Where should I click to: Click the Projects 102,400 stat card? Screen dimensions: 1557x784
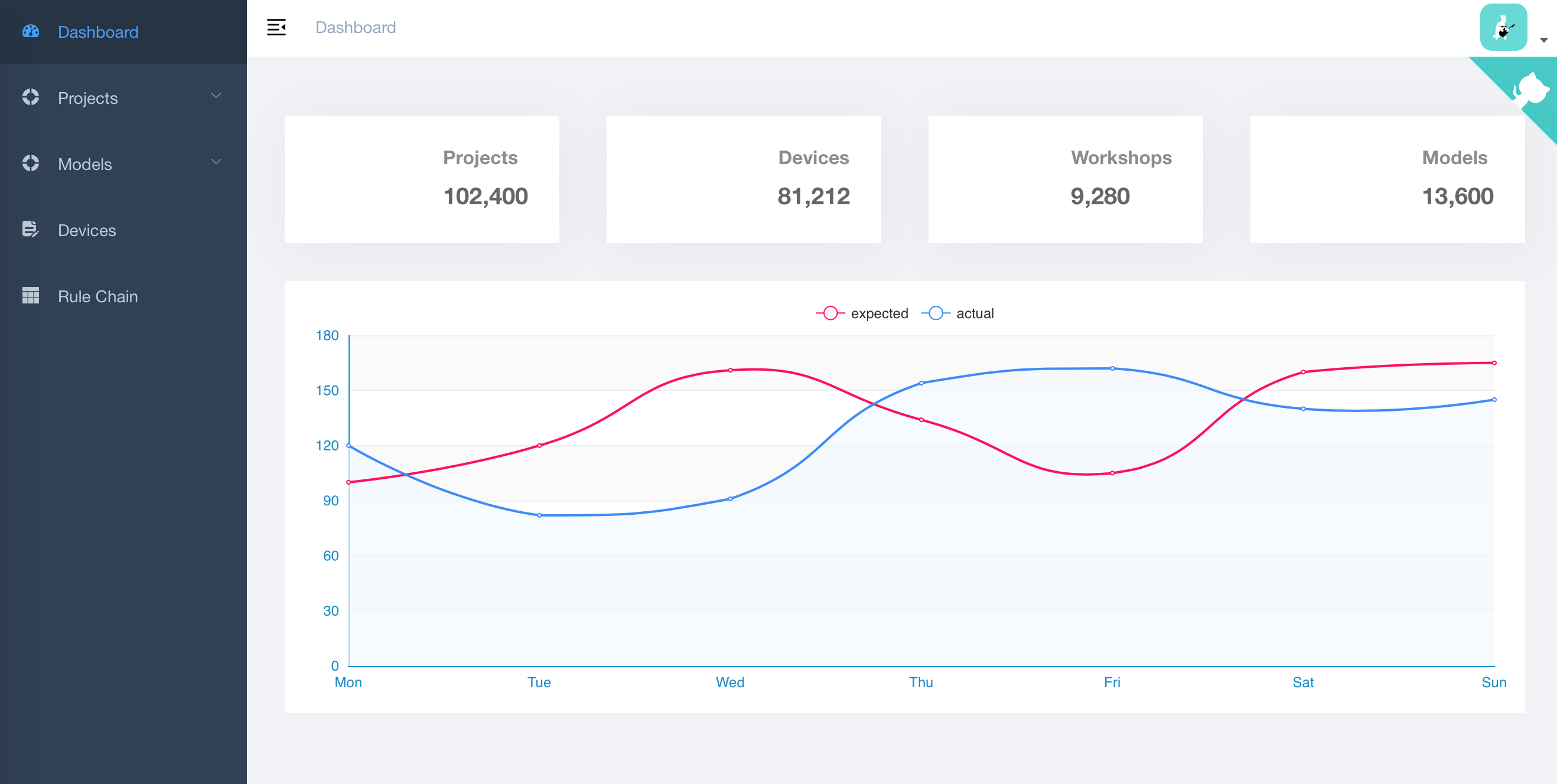click(421, 179)
